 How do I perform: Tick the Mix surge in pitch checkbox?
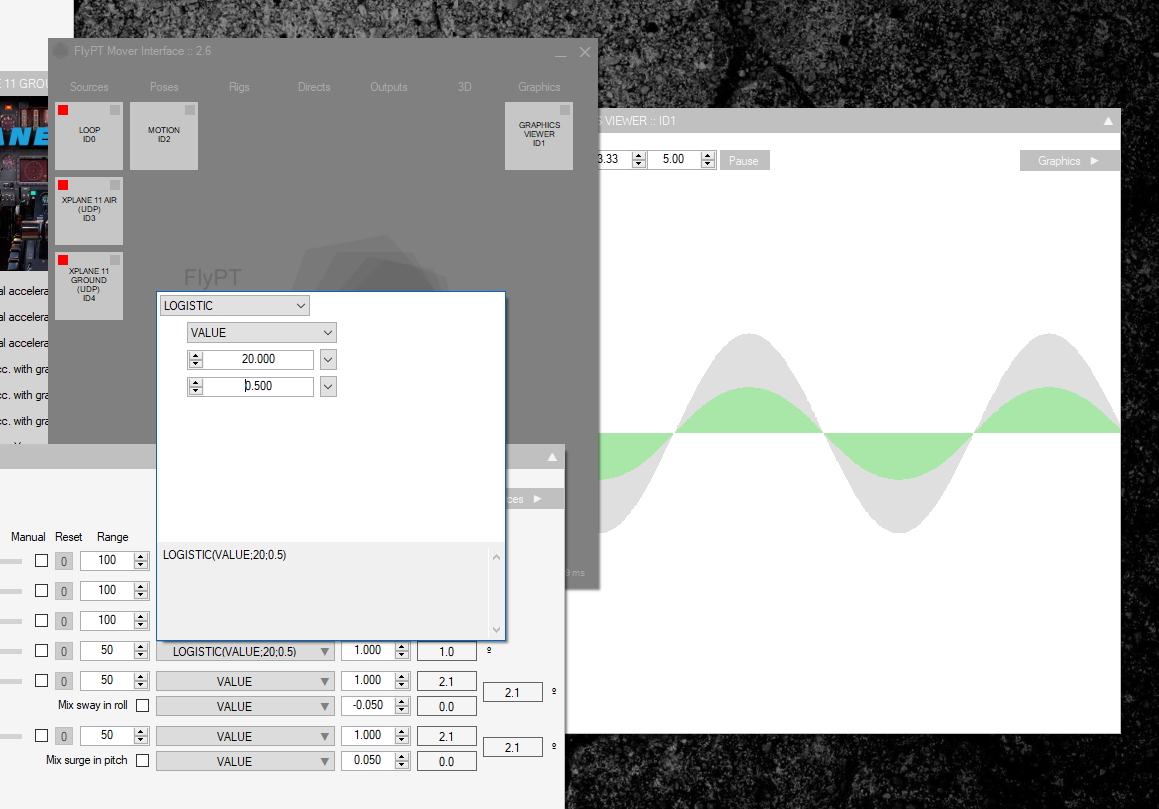pyautogui.click(x=143, y=760)
